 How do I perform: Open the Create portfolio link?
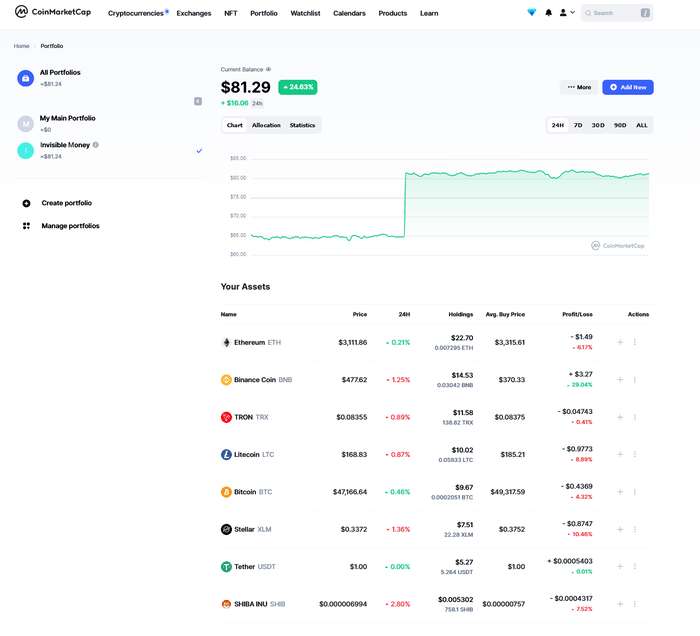point(67,203)
